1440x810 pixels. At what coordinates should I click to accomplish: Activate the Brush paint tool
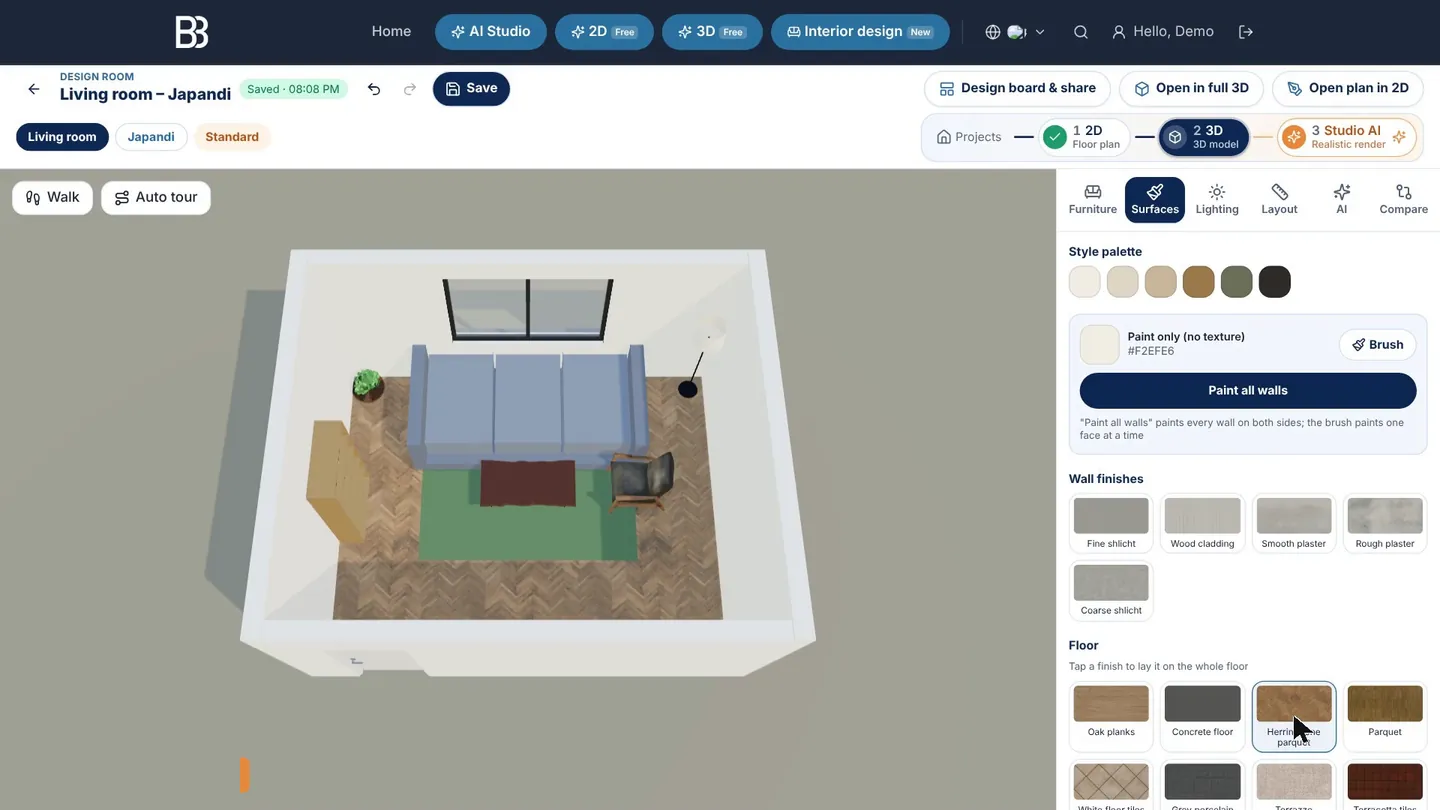[1378, 345]
